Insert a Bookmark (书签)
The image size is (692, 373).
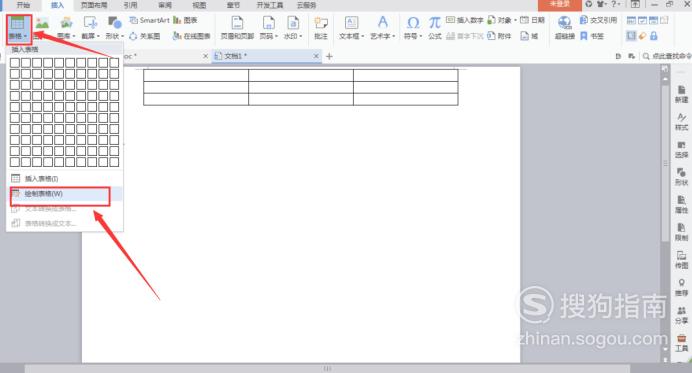click(x=592, y=36)
